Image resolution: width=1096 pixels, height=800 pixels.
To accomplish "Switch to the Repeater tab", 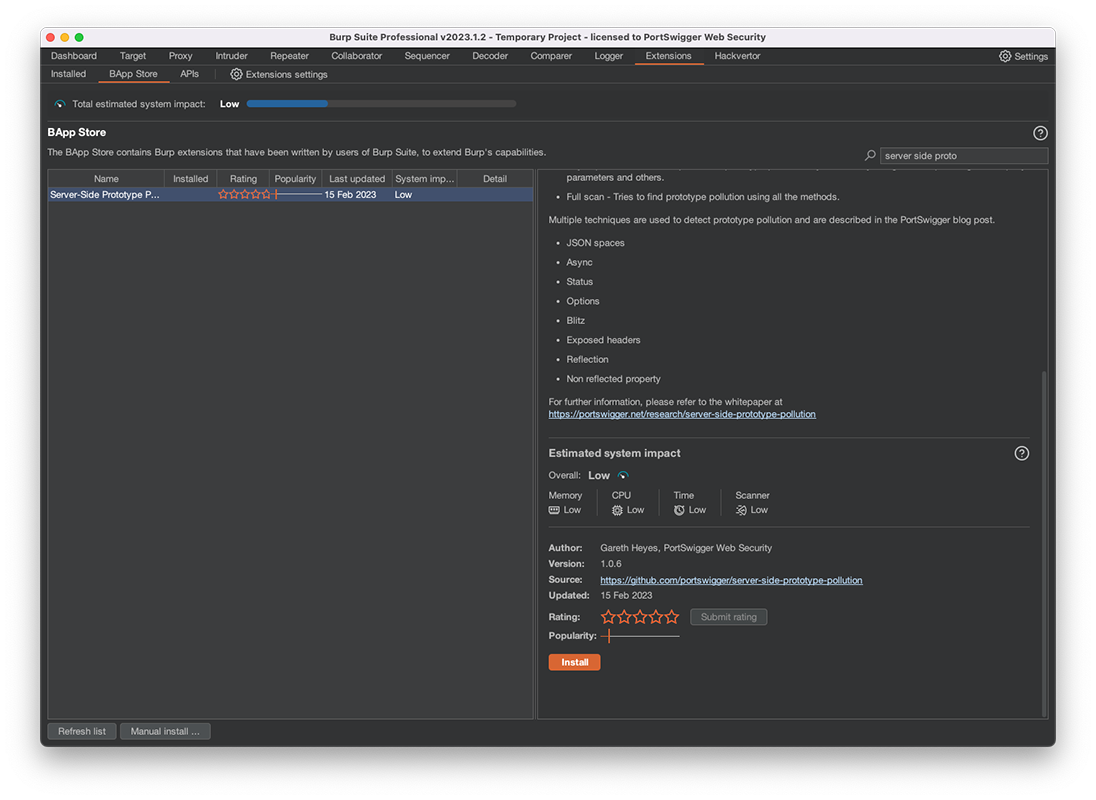I will tap(289, 56).
